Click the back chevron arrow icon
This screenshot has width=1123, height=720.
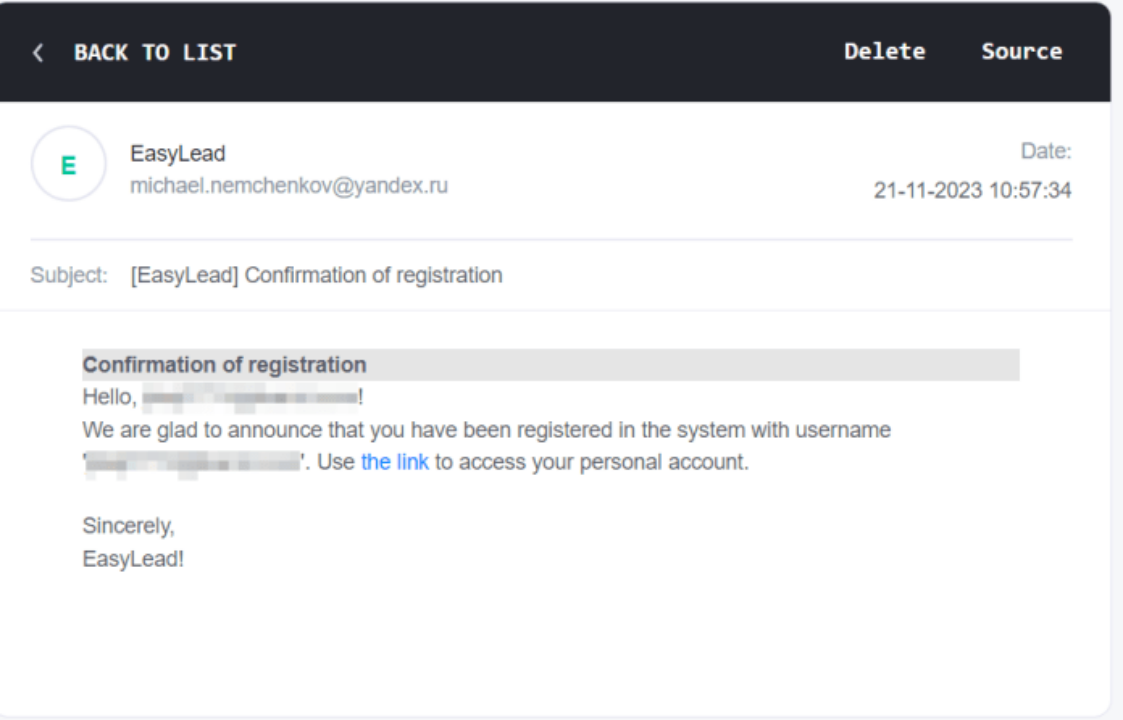click(x=38, y=52)
